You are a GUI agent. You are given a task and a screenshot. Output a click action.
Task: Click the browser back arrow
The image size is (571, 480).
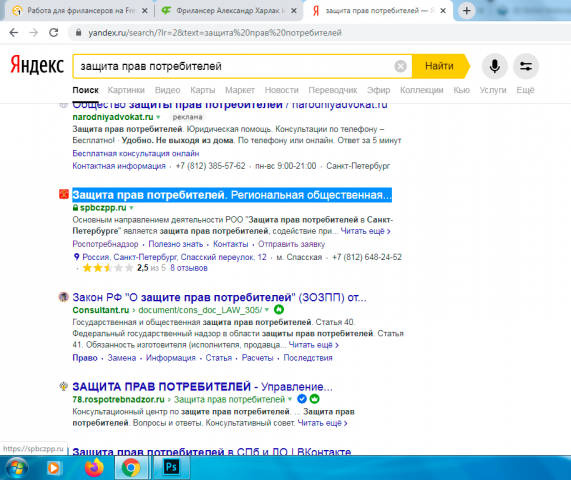[14, 33]
